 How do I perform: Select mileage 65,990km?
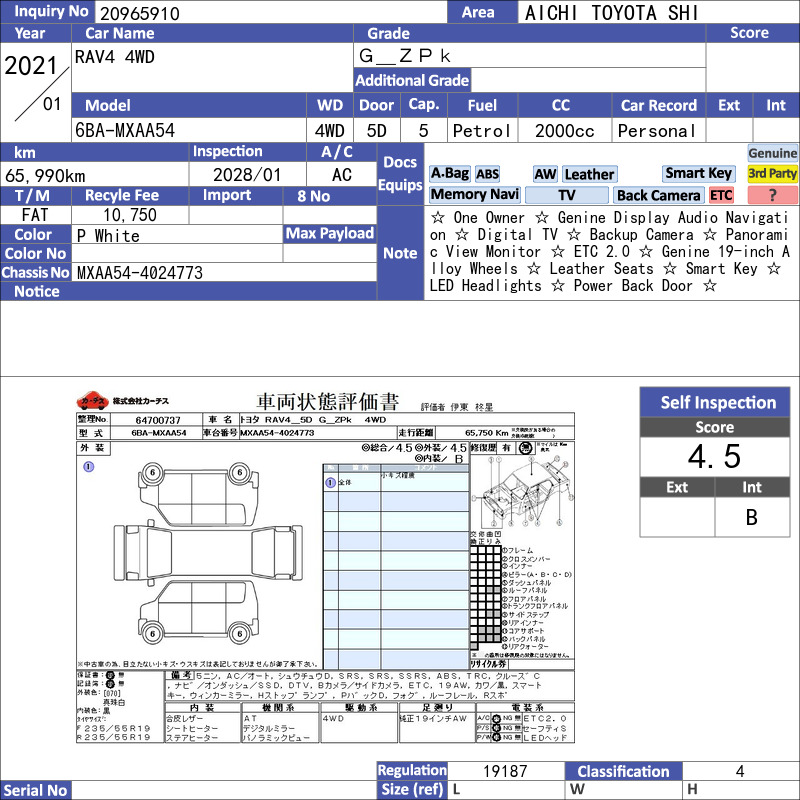pos(45,176)
